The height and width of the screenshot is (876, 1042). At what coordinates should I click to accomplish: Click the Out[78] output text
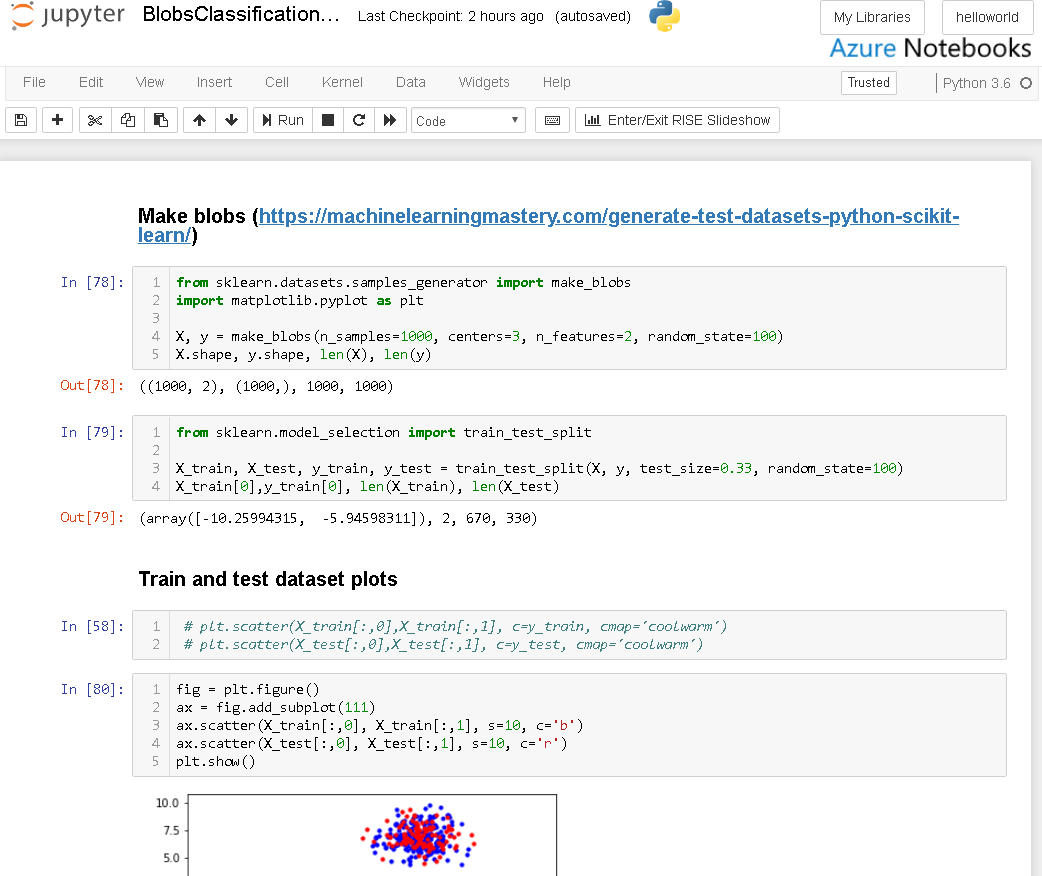coord(266,386)
